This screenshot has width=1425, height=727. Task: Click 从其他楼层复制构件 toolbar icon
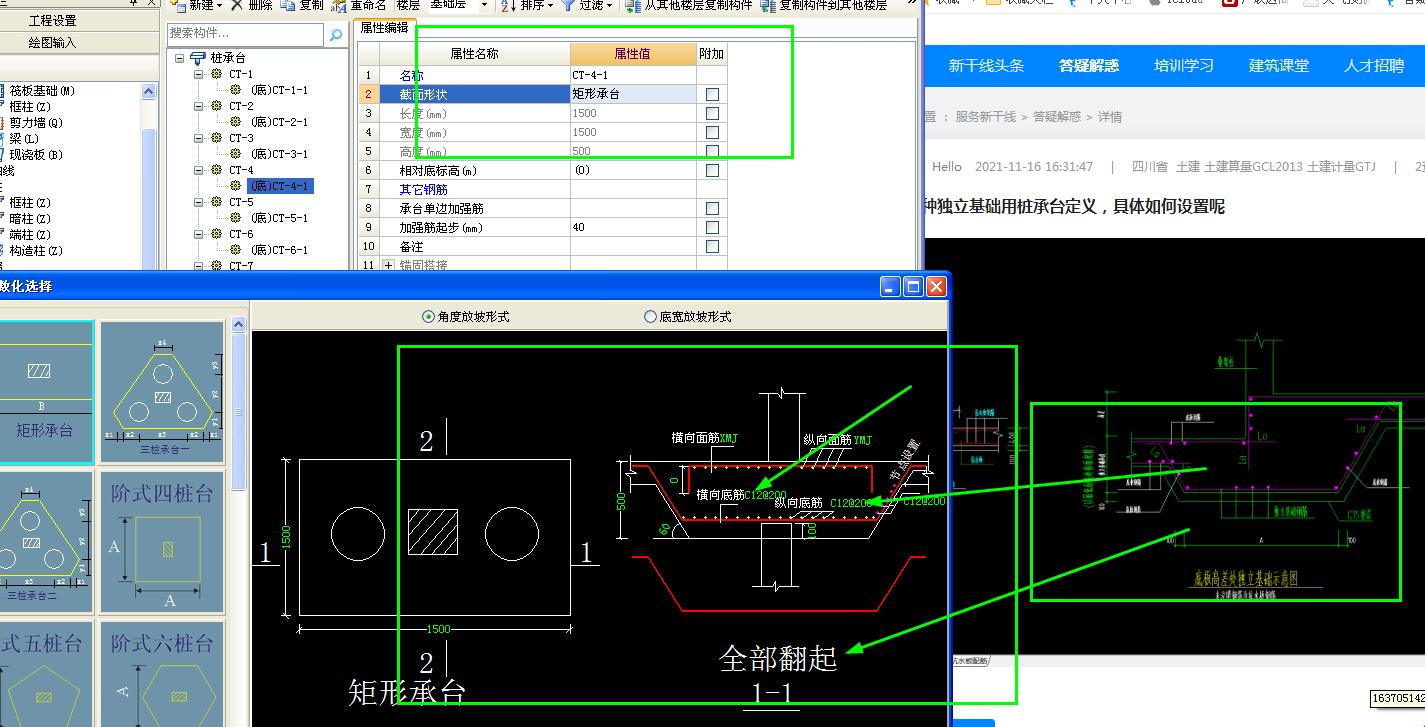click(632, 5)
